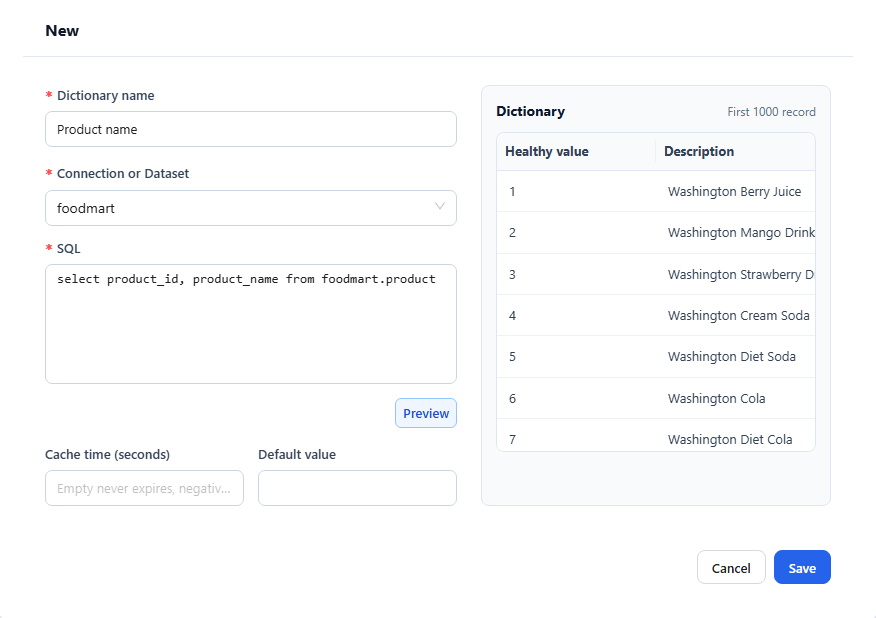Open the Connection or Dataset dropdown
The width and height of the screenshot is (876, 618).
click(x=251, y=208)
